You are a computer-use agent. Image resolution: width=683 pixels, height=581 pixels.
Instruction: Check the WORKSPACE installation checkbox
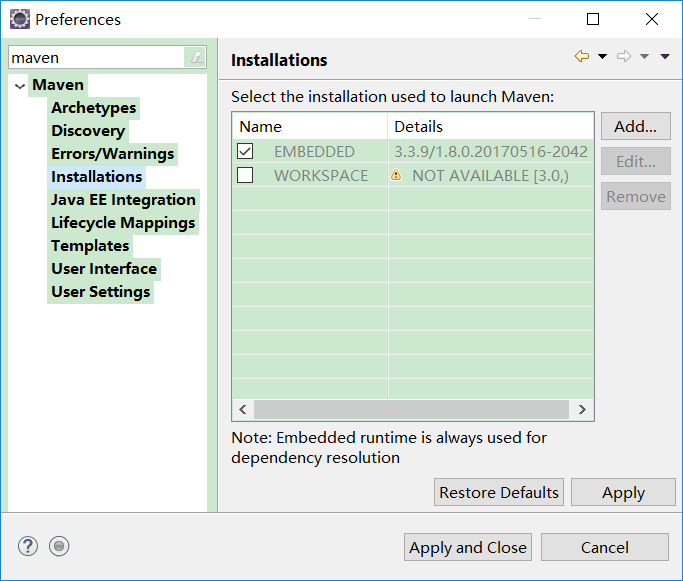click(x=245, y=175)
